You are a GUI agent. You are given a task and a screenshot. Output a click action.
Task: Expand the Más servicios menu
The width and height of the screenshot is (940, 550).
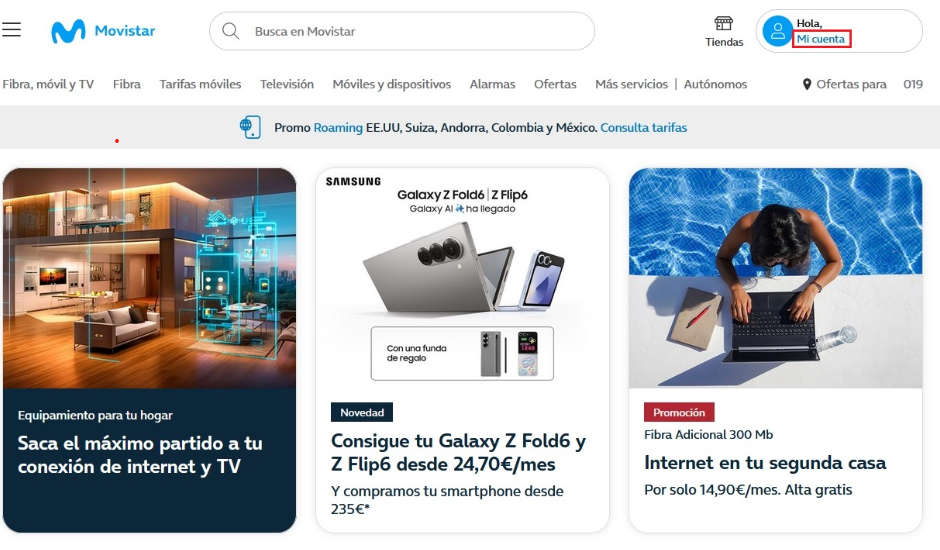(x=631, y=85)
